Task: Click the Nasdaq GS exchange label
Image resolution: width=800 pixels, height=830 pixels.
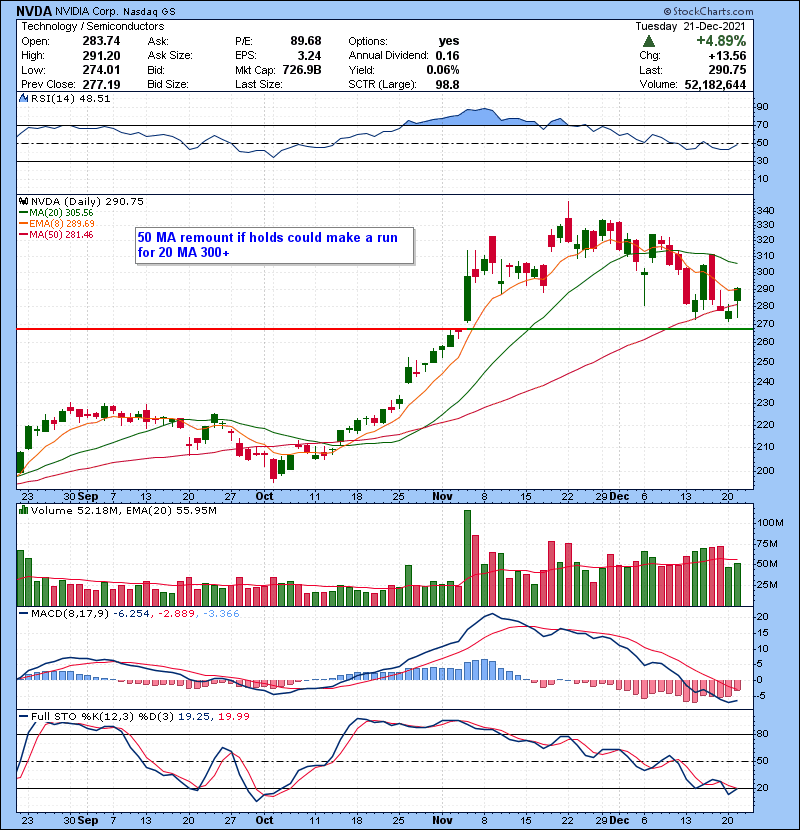Action: 149,11
